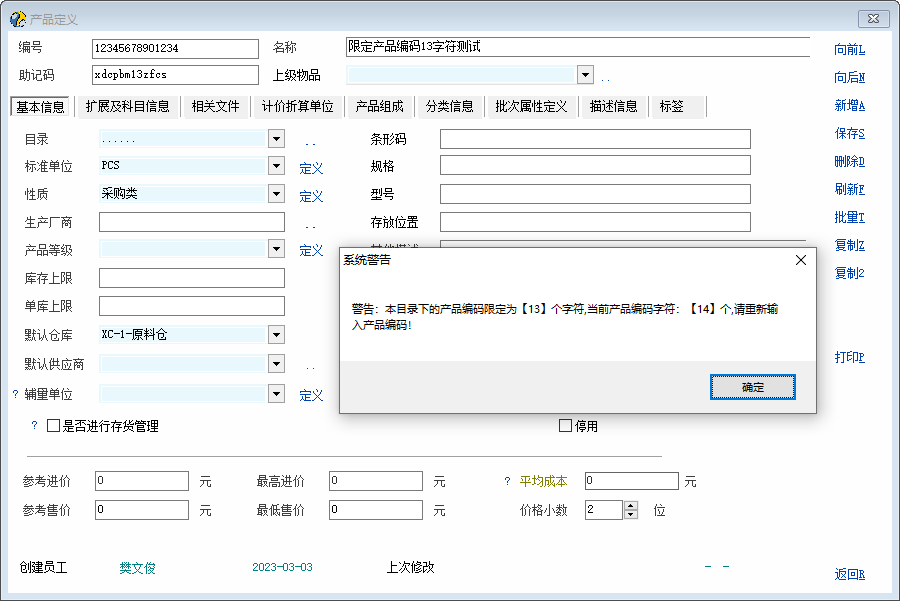Click the 保存 link on the right
The image size is (900, 601).
coord(849,134)
